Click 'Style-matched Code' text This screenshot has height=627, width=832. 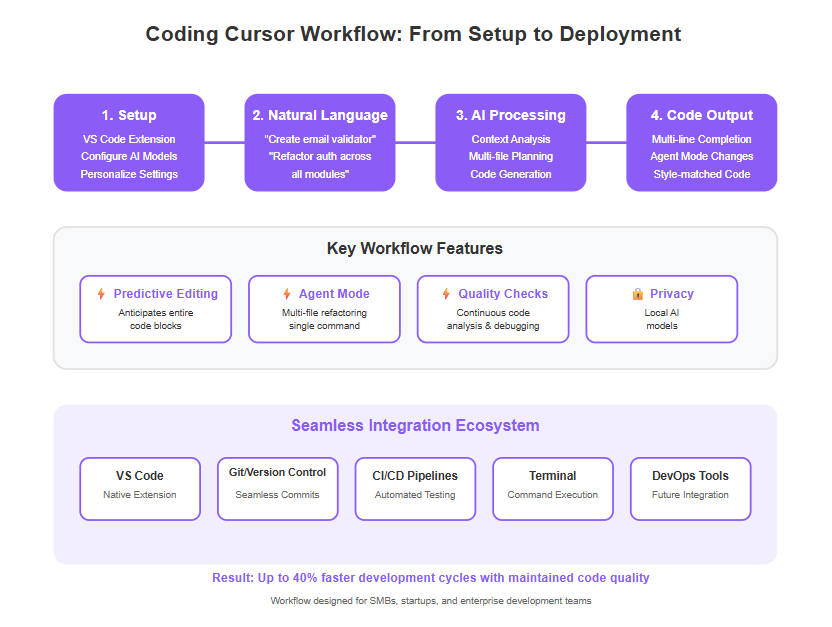(701, 174)
